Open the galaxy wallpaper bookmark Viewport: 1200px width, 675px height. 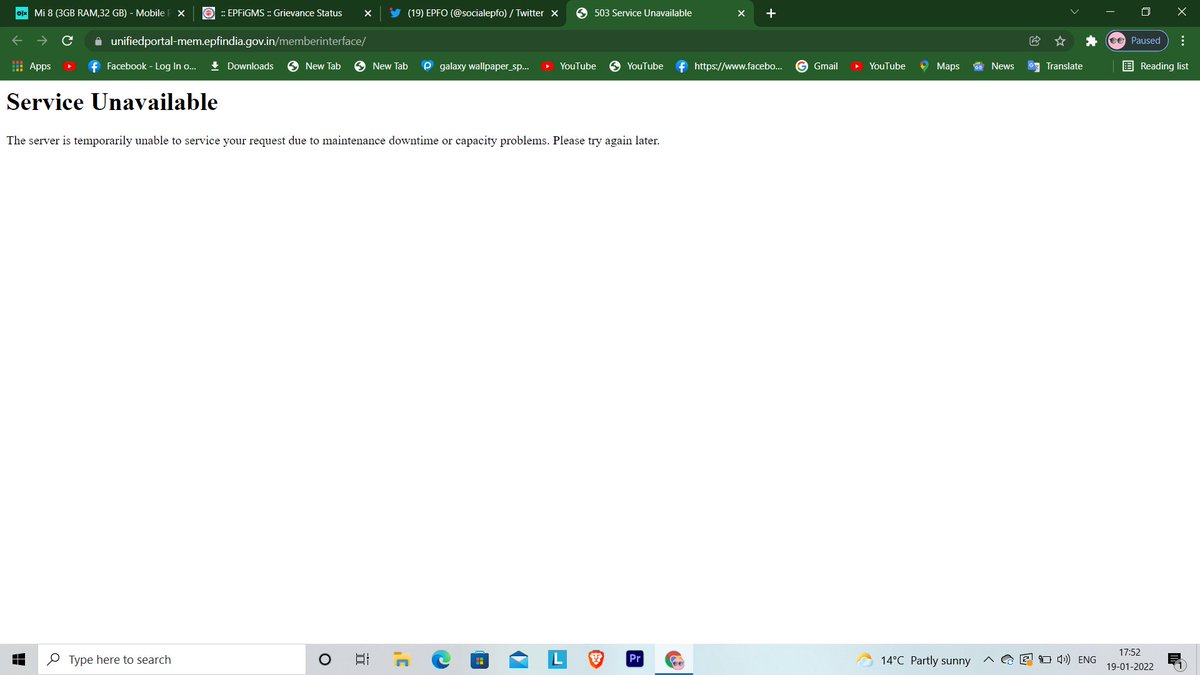click(475, 66)
